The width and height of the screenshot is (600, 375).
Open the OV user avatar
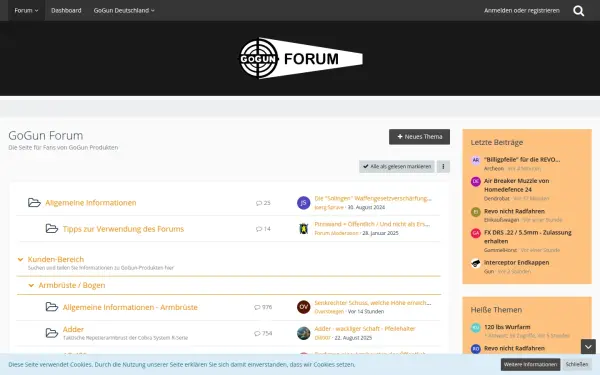tap(303, 307)
